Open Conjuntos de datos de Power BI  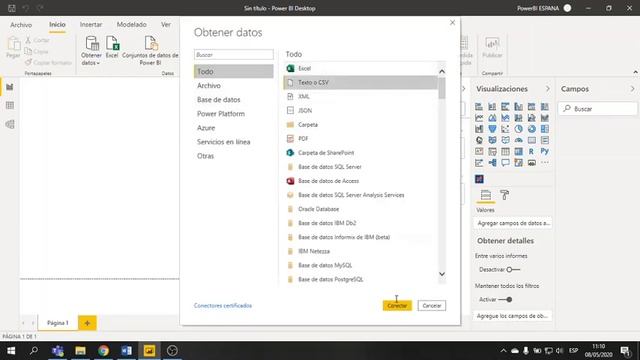pyautogui.click(x=150, y=51)
